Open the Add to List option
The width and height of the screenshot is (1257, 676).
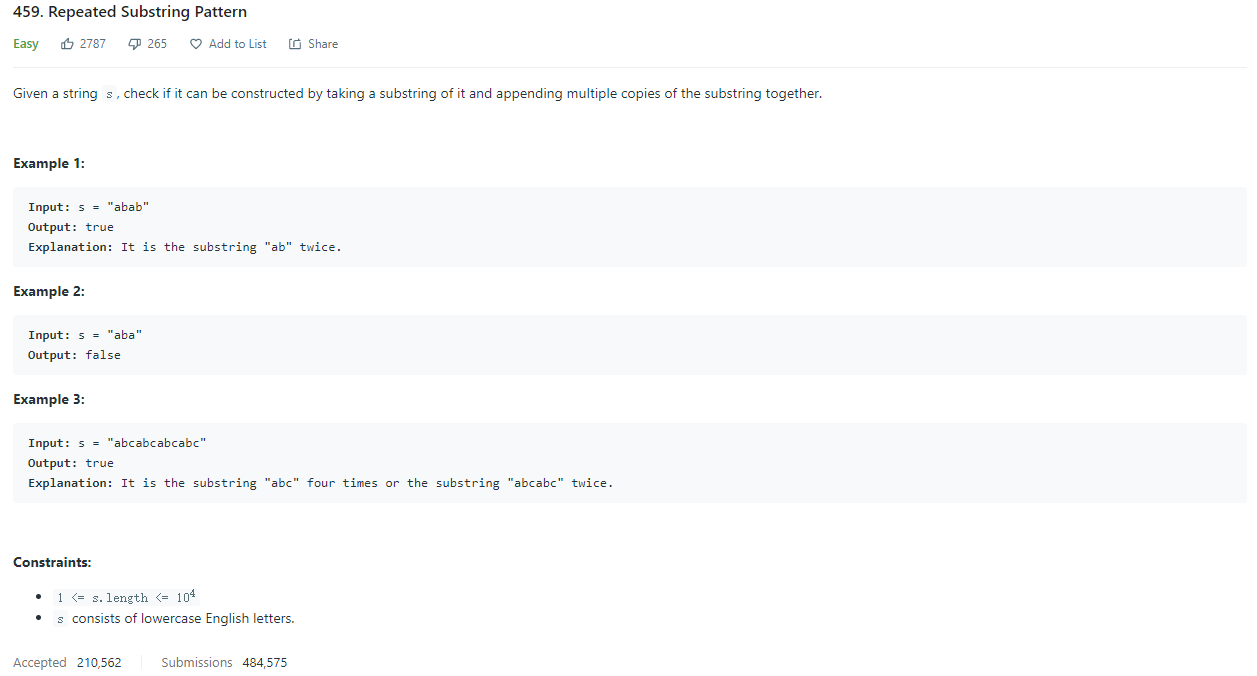click(228, 44)
